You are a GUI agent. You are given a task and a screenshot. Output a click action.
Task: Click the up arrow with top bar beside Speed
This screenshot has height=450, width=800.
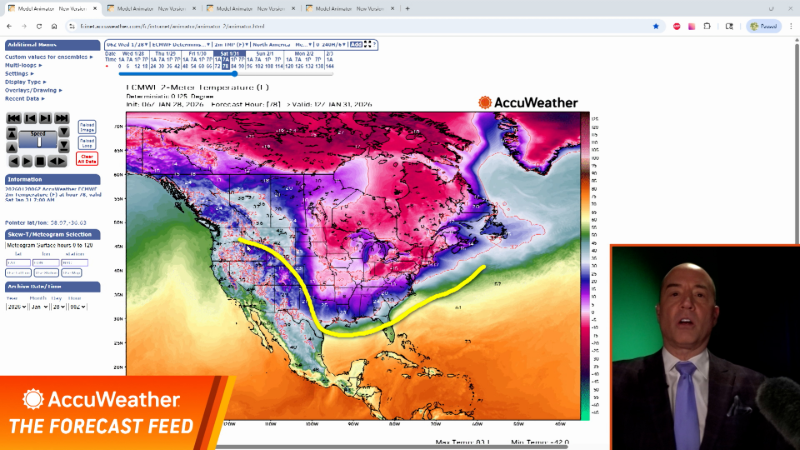pos(12,134)
